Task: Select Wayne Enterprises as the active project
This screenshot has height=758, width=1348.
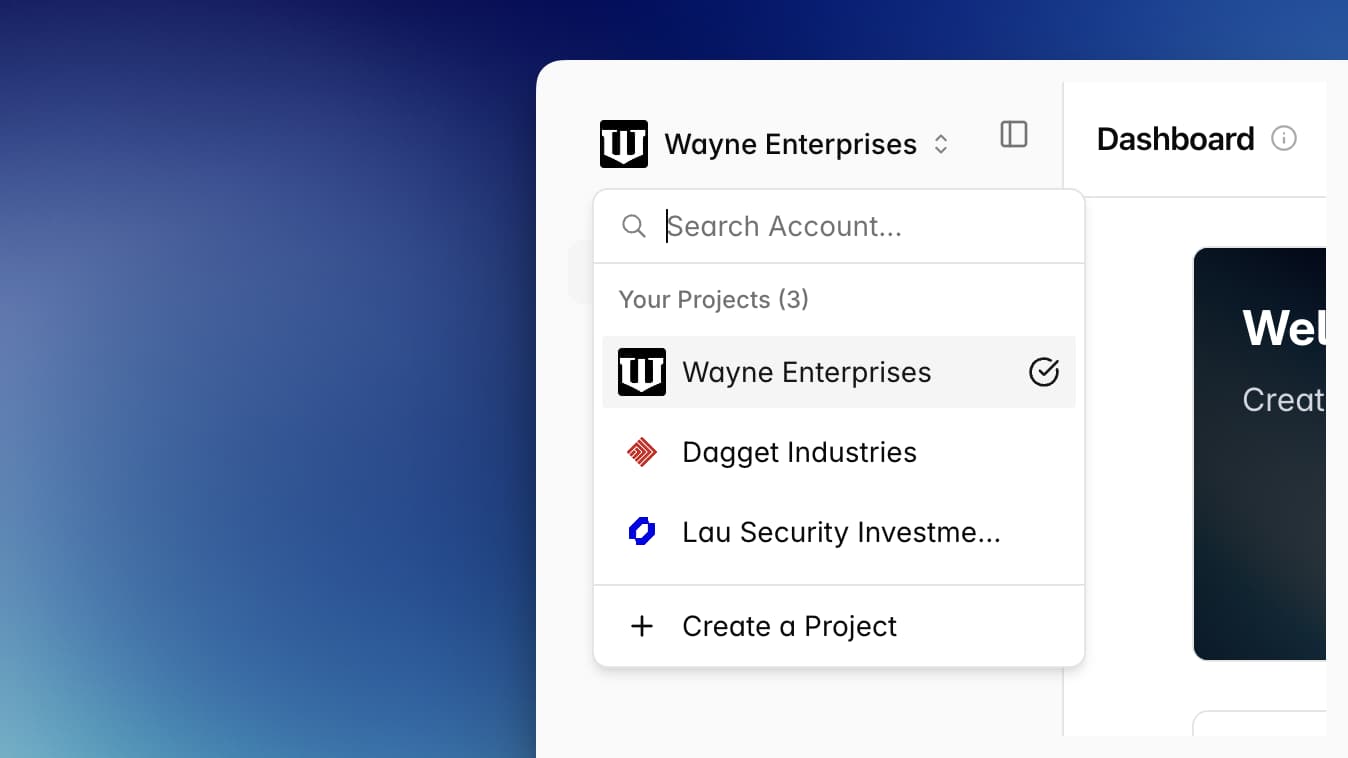Action: tap(806, 371)
